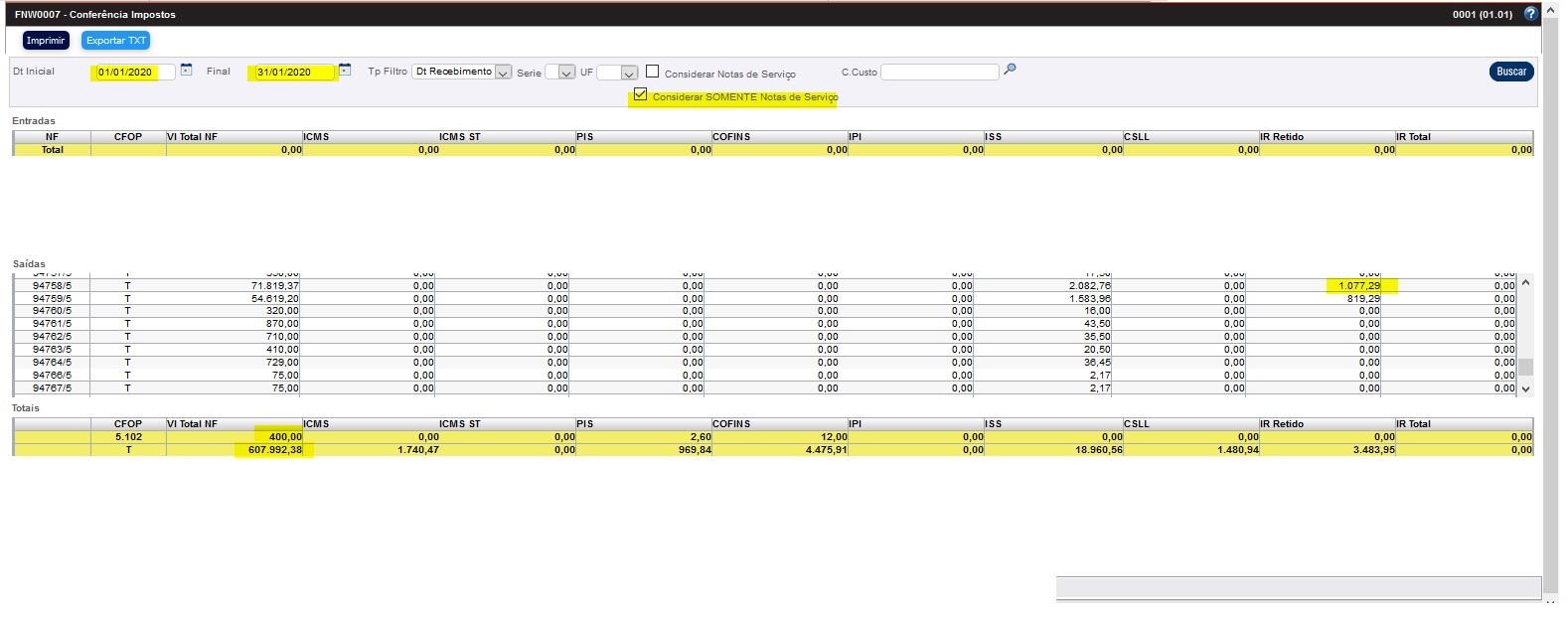Viewport: 1568px width, 618px height.
Task: Click the Exportar TXT button
Action: [x=115, y=41]
